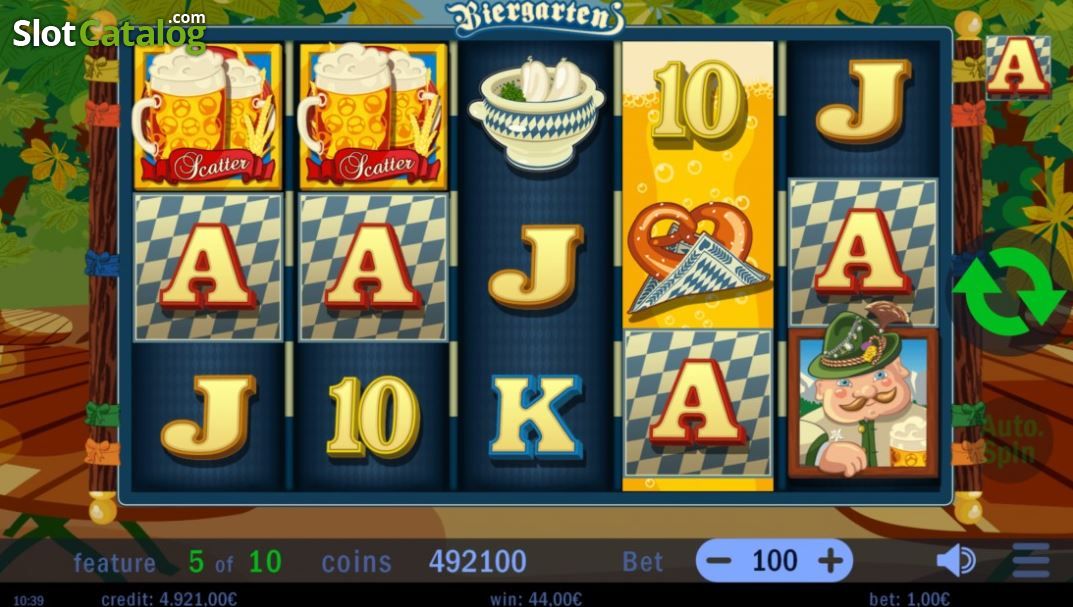Select the bowl of white sausages symbol
The image size is (1073, 607).
click(536, 113)
